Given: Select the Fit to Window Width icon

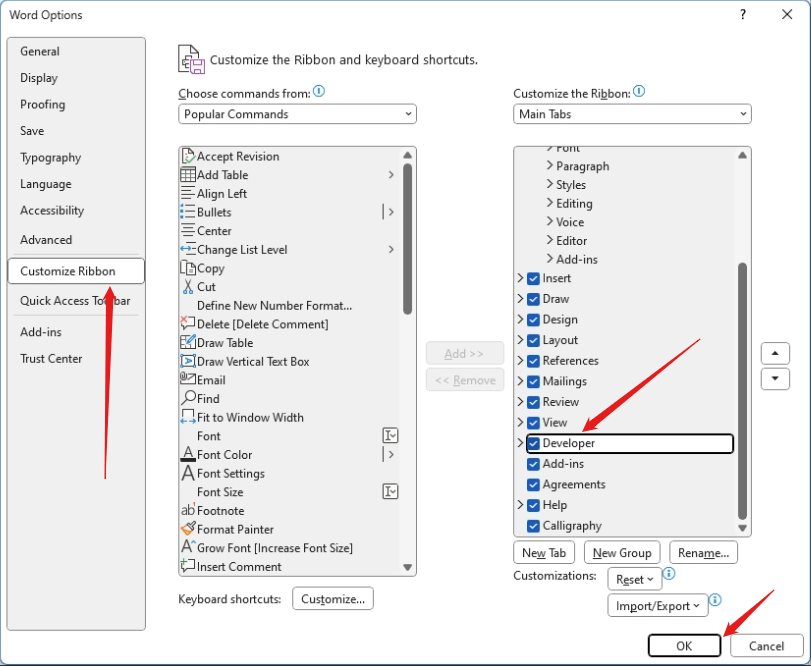Looking at the screenshot, I should pyautogui.click(x=188, y=417).
